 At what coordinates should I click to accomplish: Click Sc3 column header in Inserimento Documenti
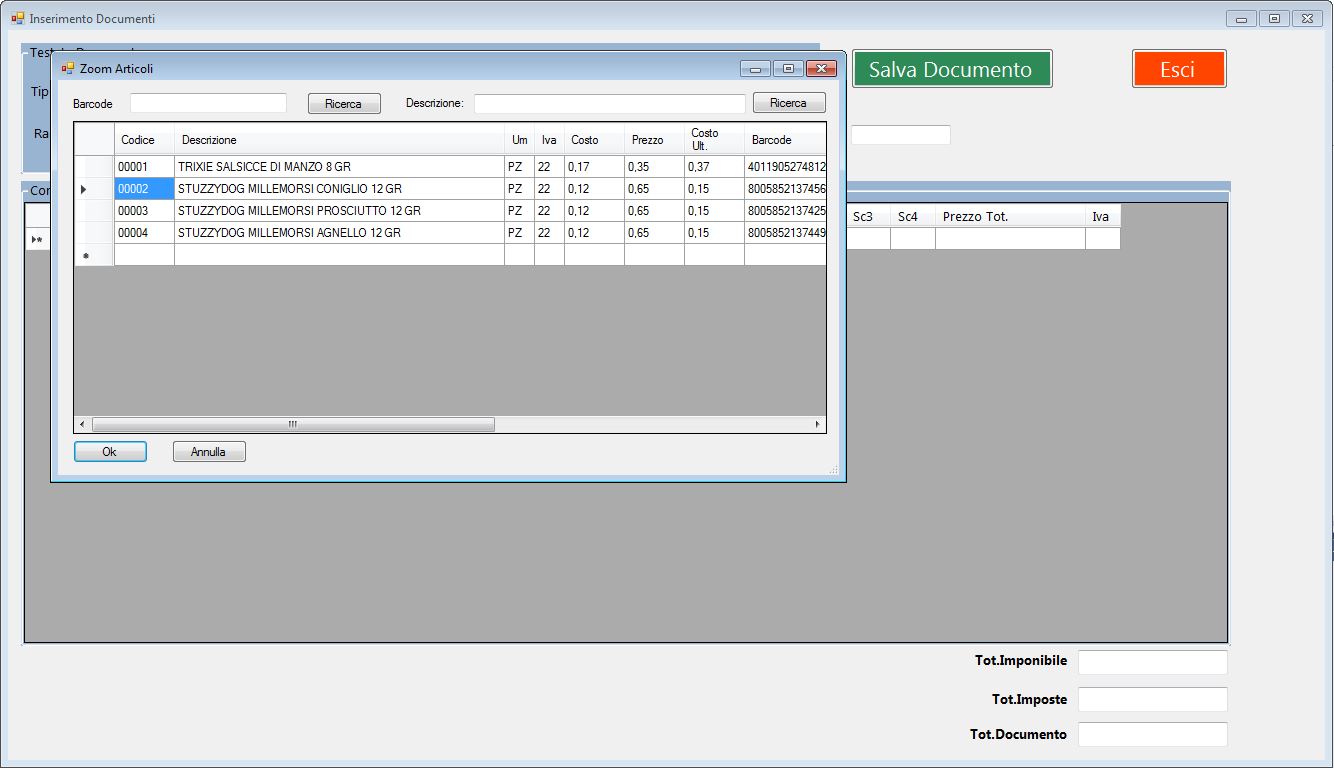click(868, 216)
